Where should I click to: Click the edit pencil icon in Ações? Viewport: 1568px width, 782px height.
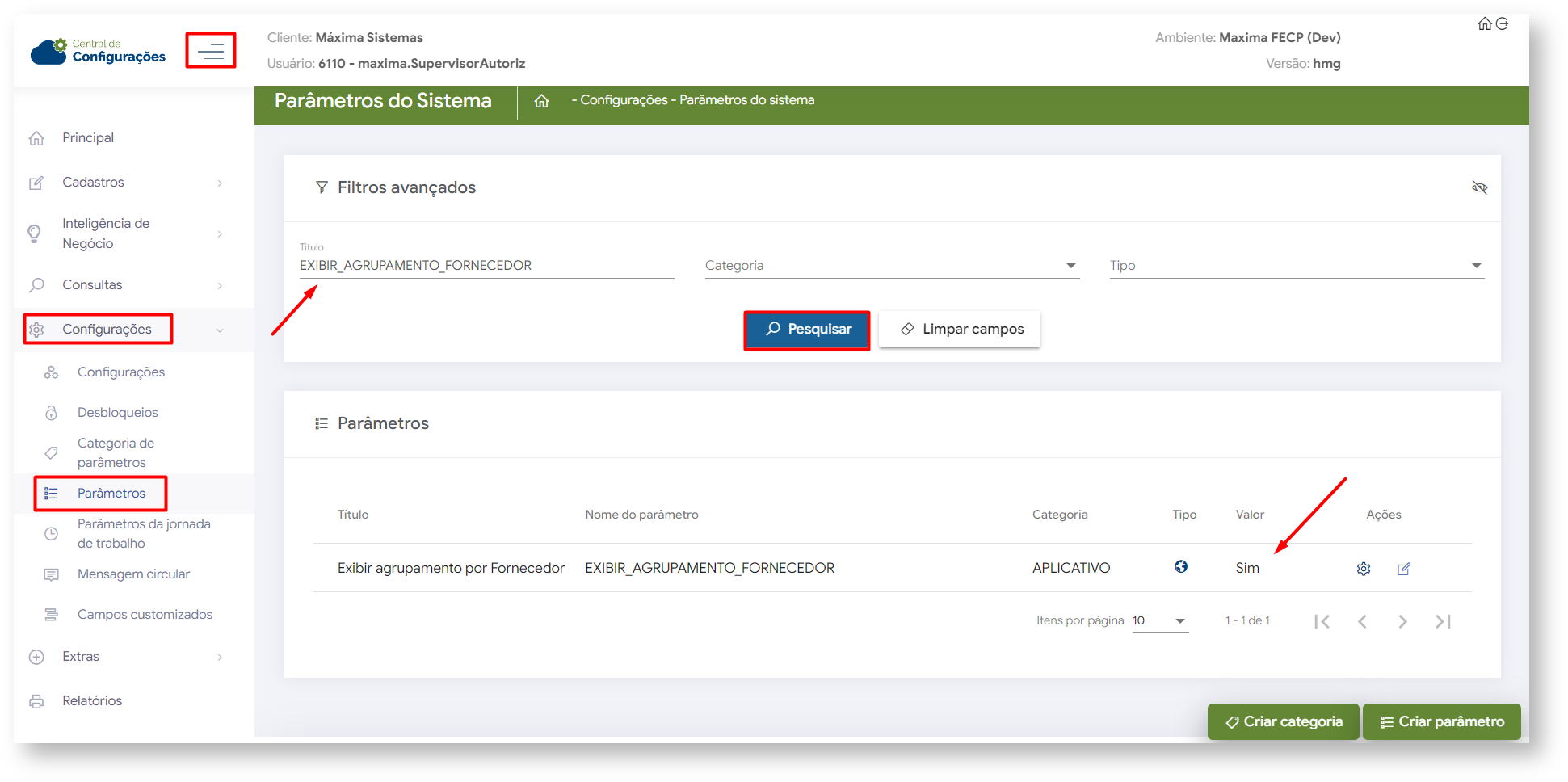pyautogui.click(x=1404, y=569)
